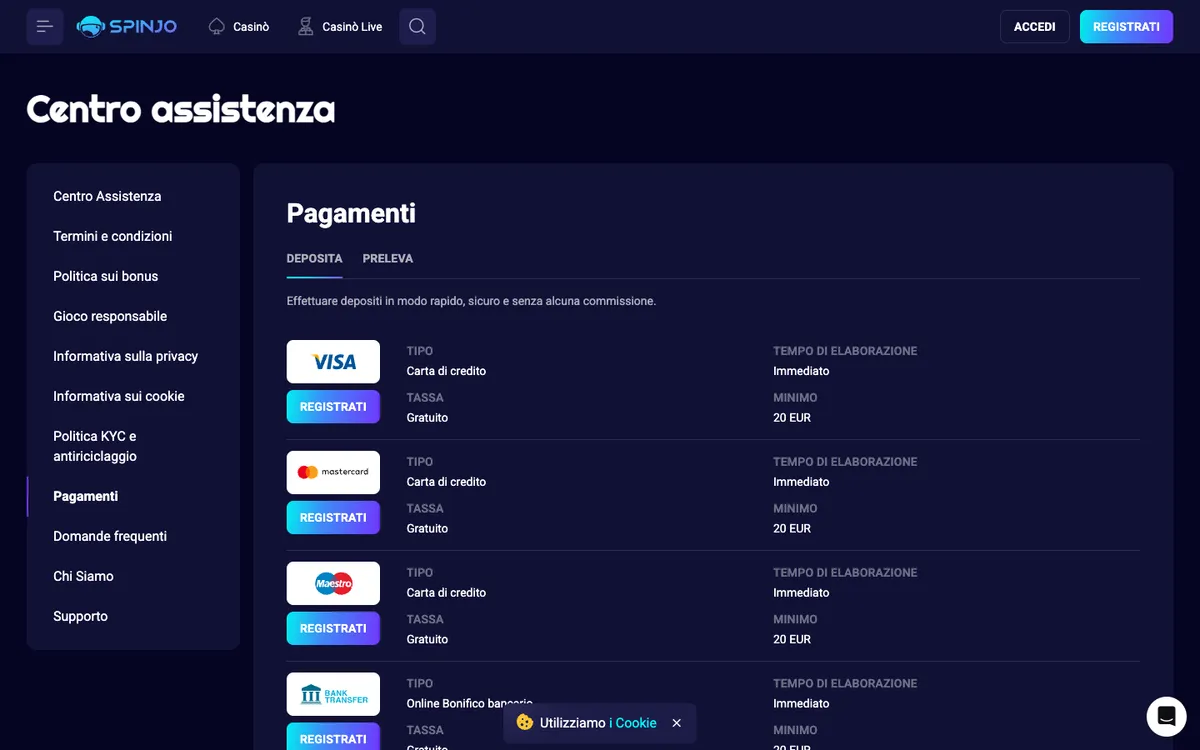Image resolution: width=1200 pixels, height=750 pixels.
Task: Click the Casinò spade icon
Action: 217,27
